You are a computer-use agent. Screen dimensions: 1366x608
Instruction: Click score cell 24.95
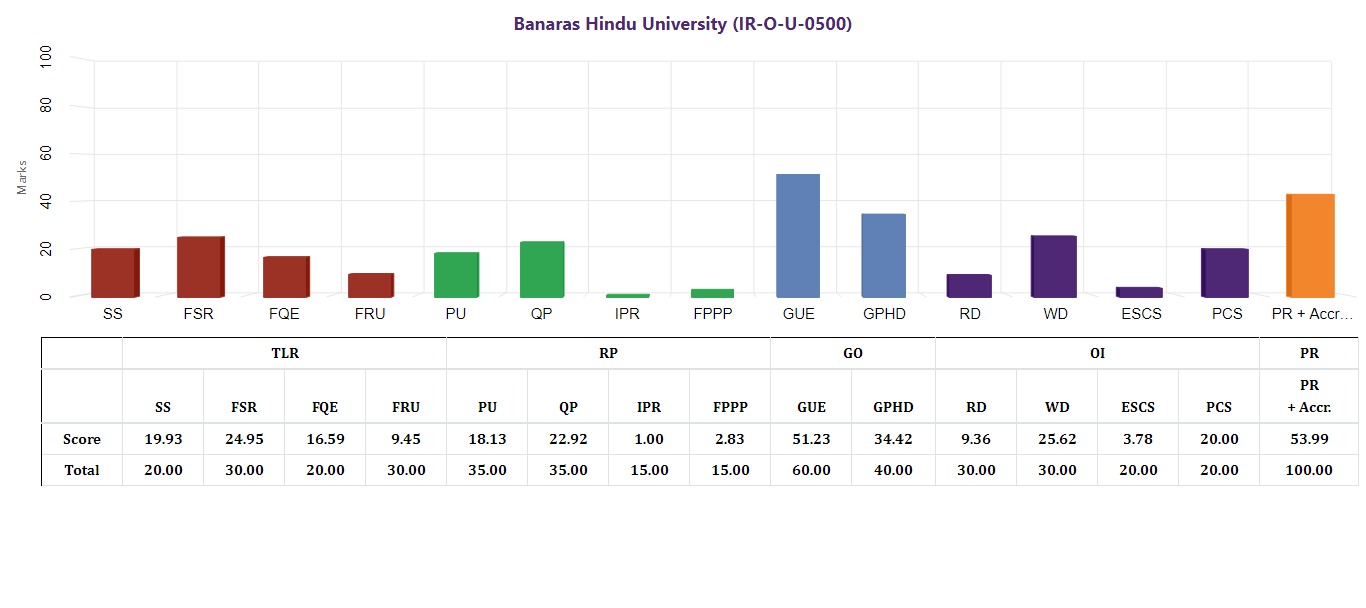click(x=244, y=439)
